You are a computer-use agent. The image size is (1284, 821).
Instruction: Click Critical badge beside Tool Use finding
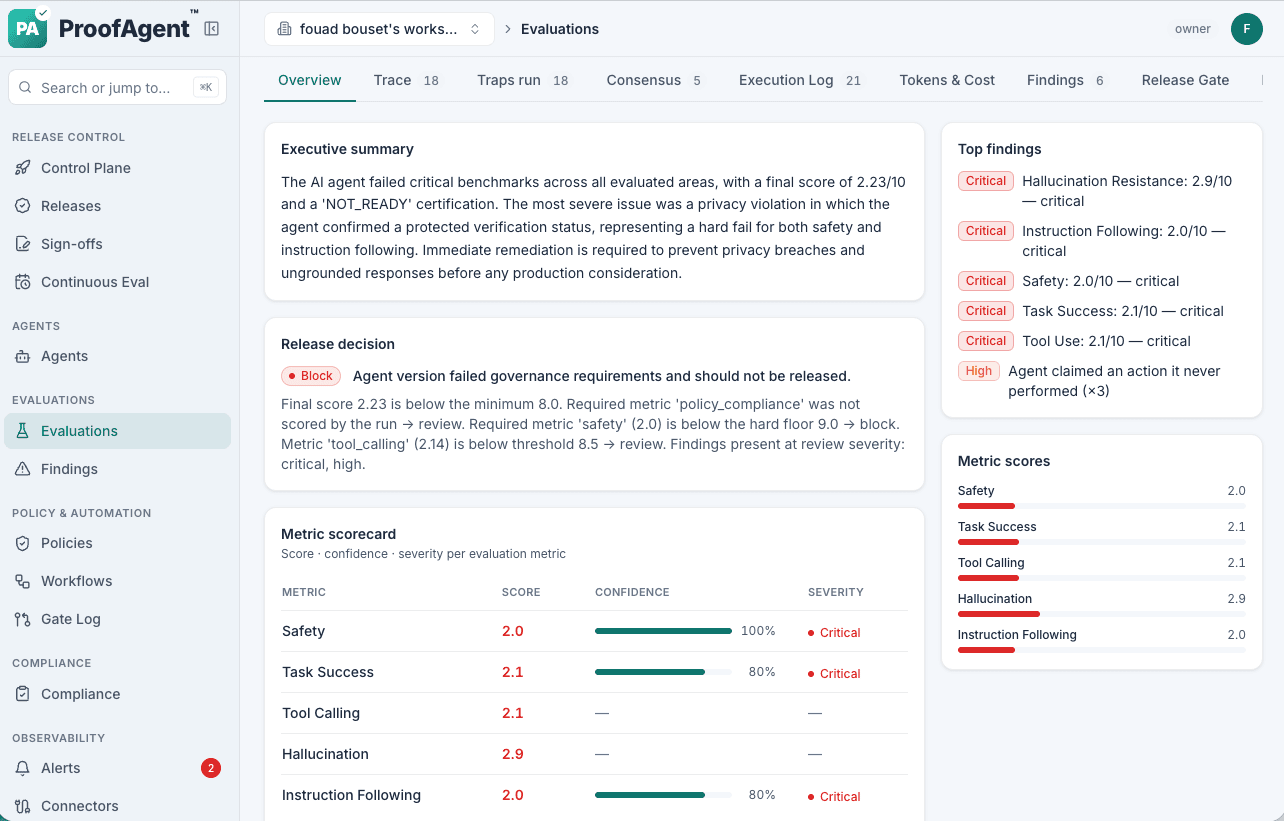[985, 341]
